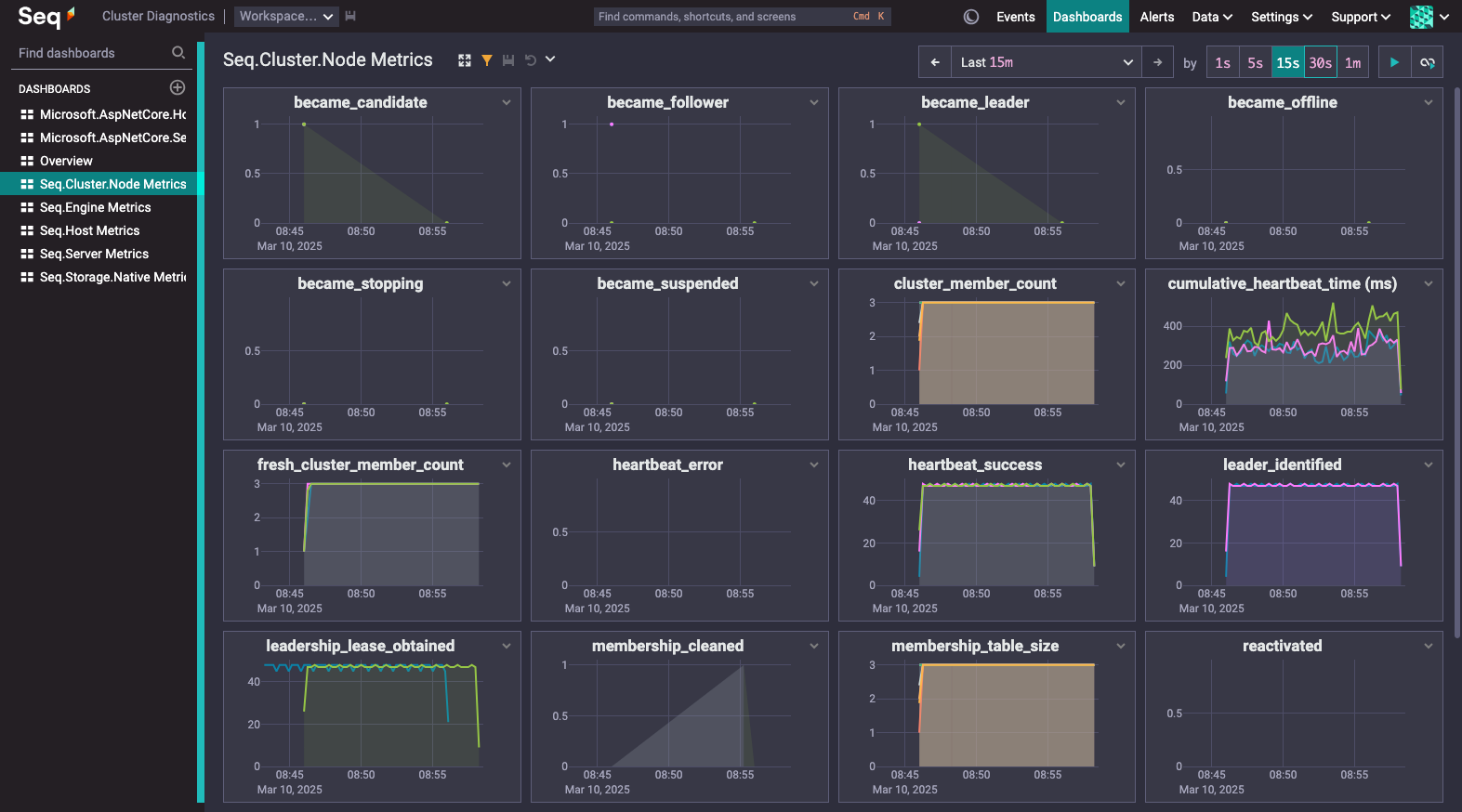Select 1m interval
1462x812 pixels.
click(1353, 62)
